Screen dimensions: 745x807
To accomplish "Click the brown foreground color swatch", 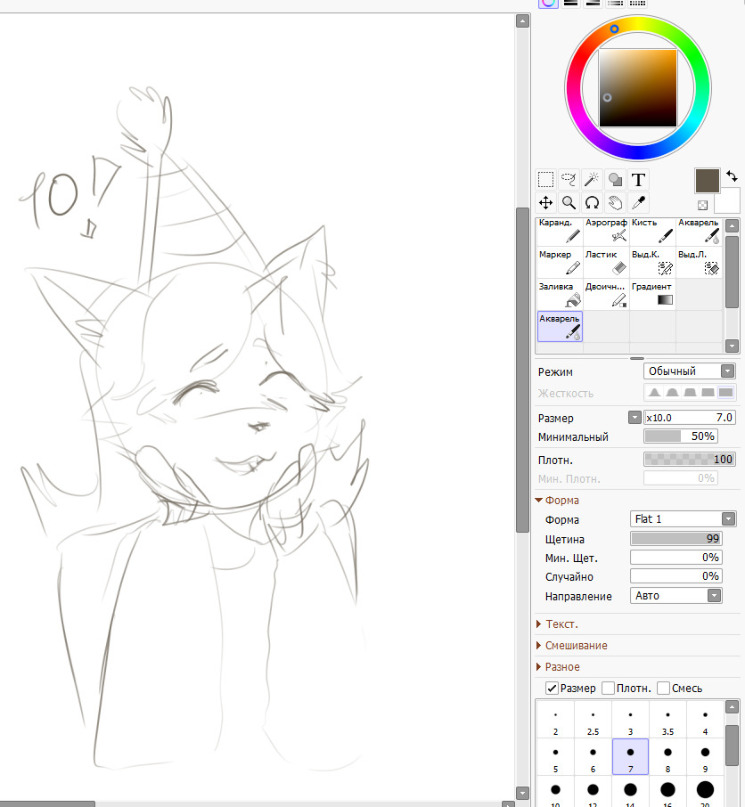I will [707, 181].
